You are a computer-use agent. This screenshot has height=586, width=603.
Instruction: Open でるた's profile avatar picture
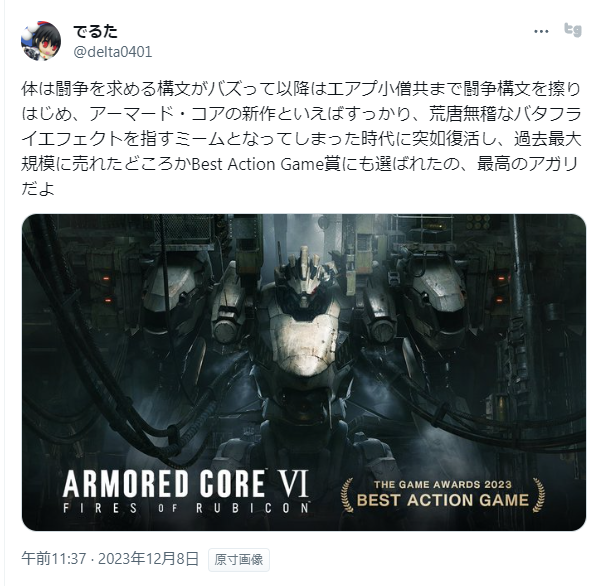click(41, 41)
